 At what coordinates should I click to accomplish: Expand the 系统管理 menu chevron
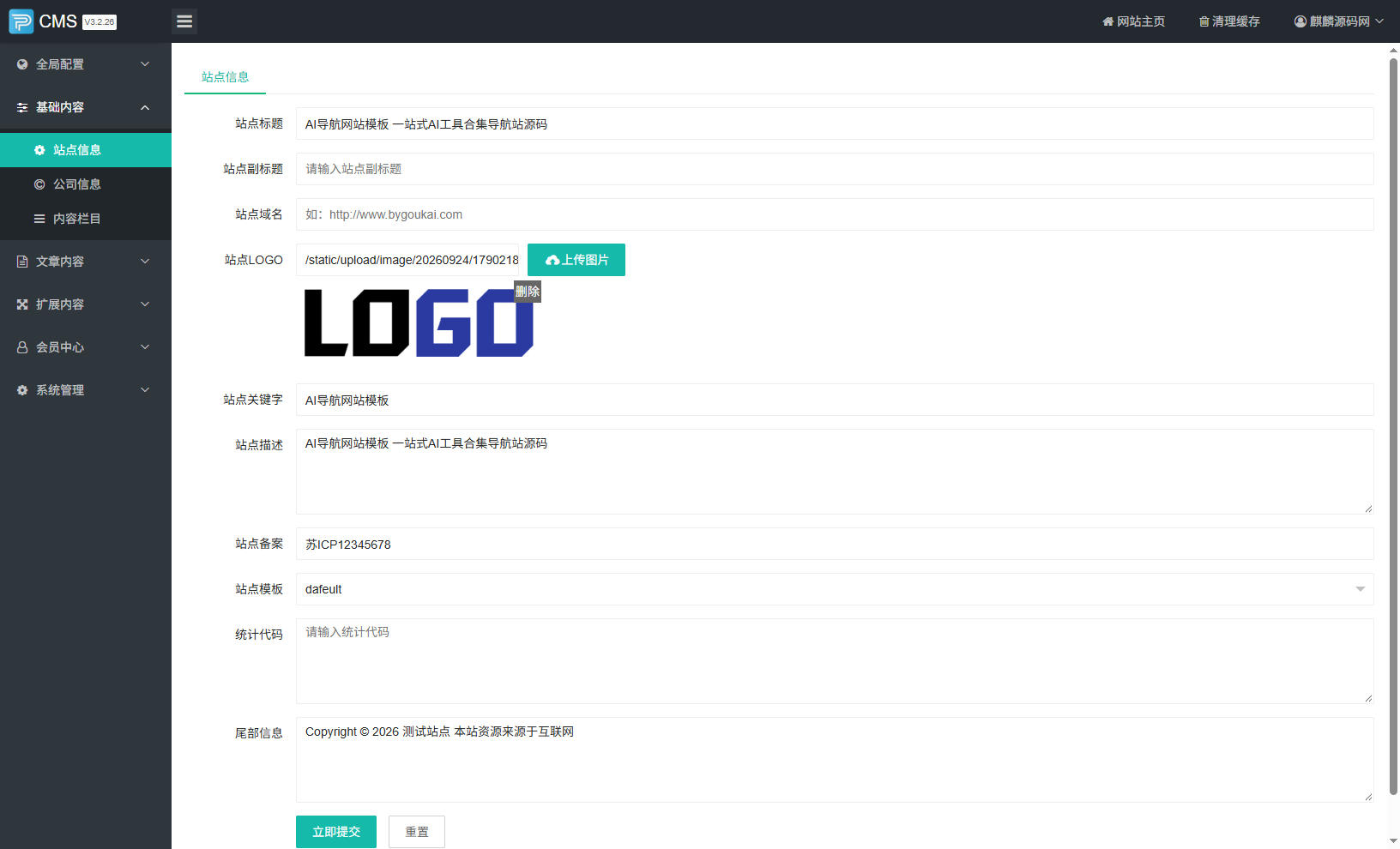[145, 390]
